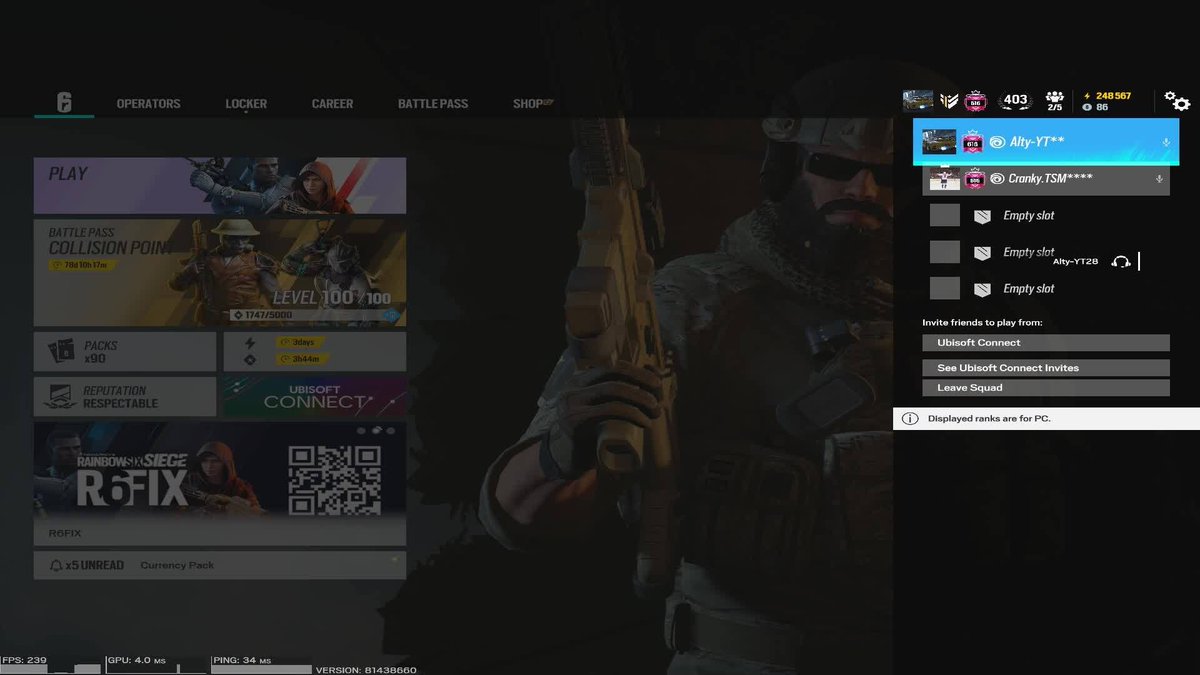The height and width of the screenshot is (675, 1200).
Task: Scan area: click the R6FIX QR code
Action: point(334,481)
